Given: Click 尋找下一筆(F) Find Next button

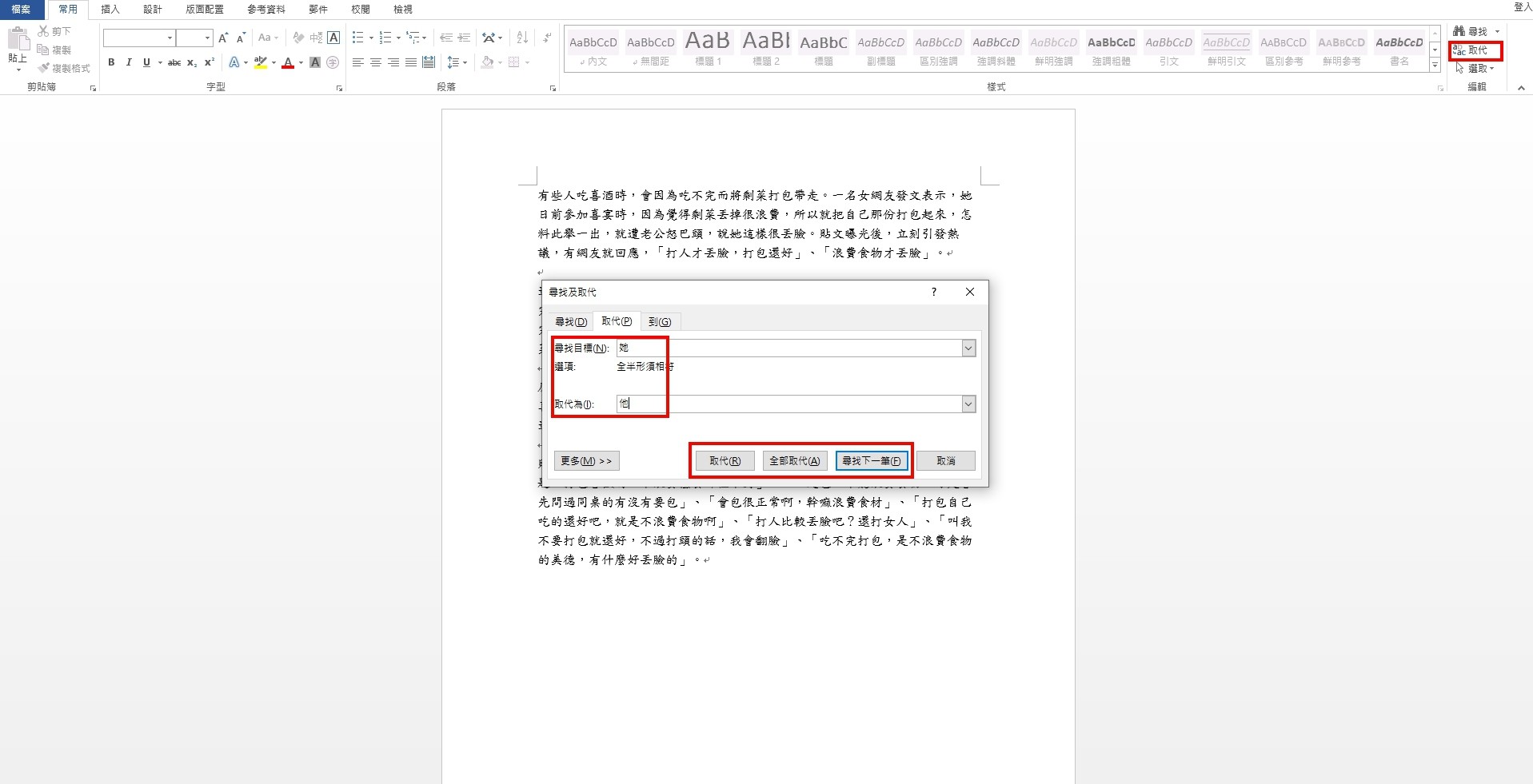Looking at the screenshot, I should (872, 461).
